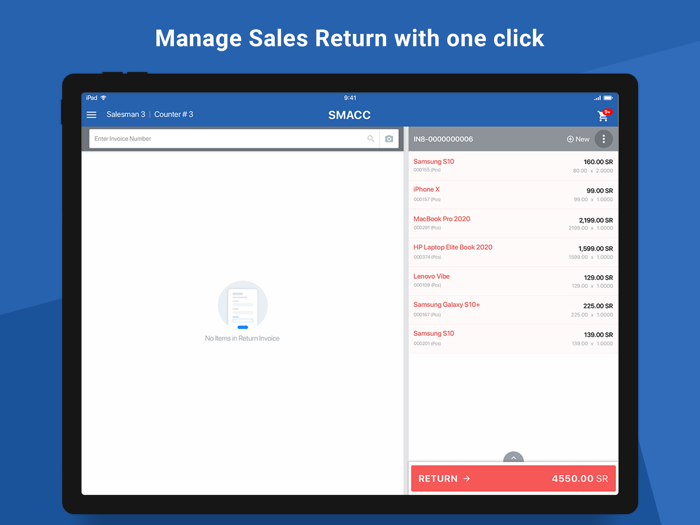Viewport: 700px width, 525px height.
Task: Select Samsung S10 139.00 SR row
Action: pos(513,338)
